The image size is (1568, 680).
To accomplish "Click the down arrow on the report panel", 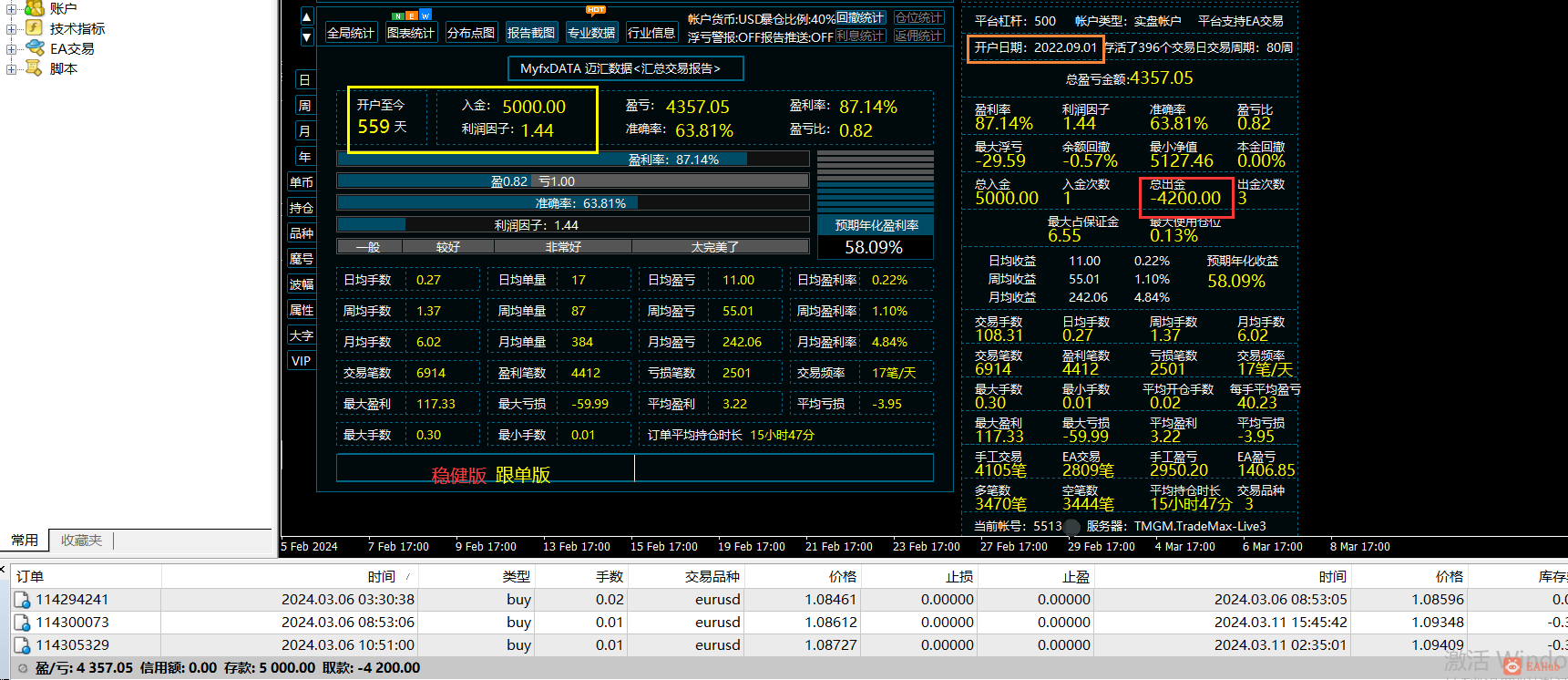I will 307,37.
